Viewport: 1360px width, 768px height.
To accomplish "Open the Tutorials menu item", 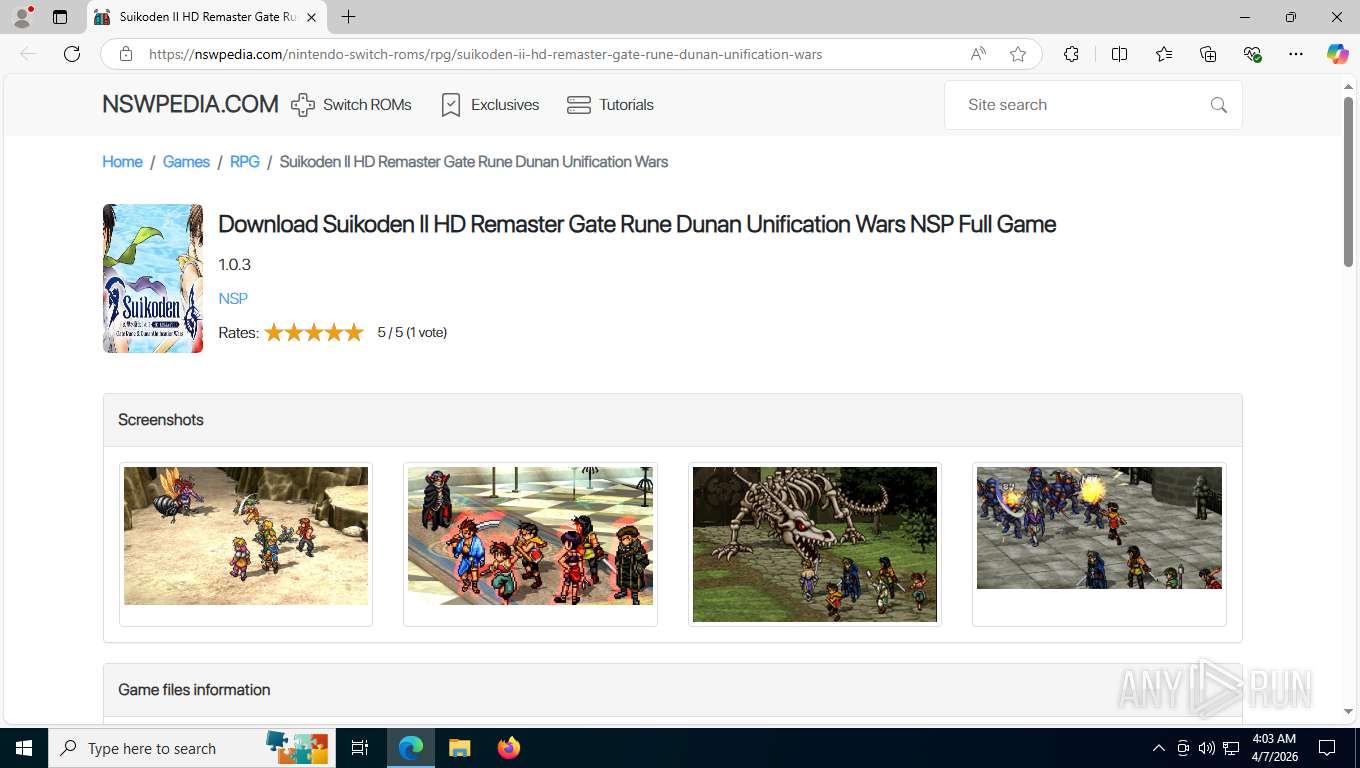I will [610, 104].
